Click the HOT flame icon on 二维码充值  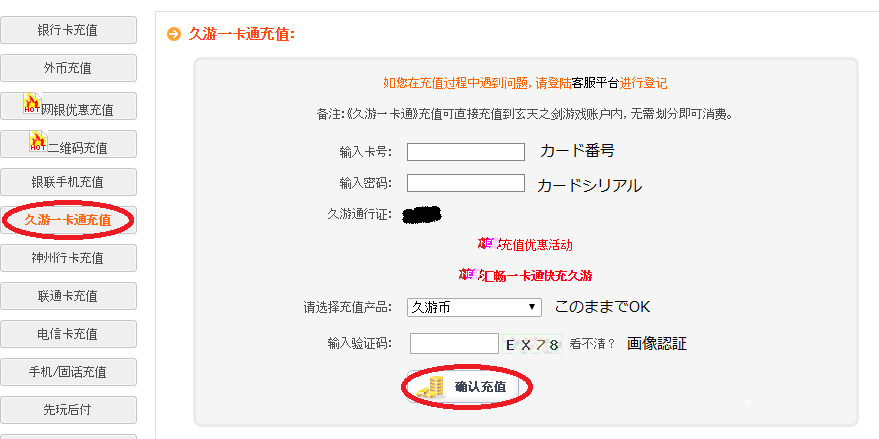[x=38, y=142]
